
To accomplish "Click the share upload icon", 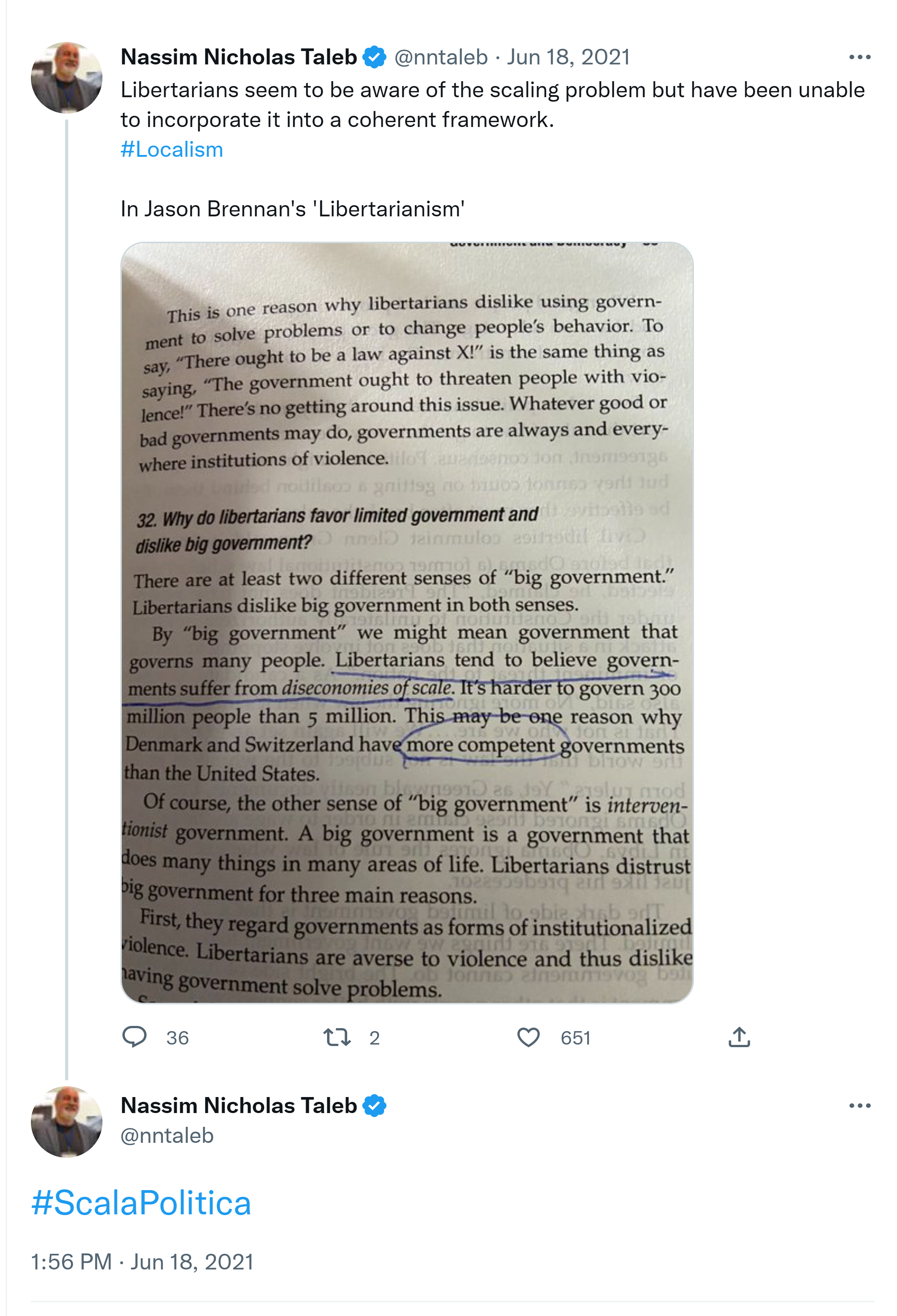I will [739, 1037].
